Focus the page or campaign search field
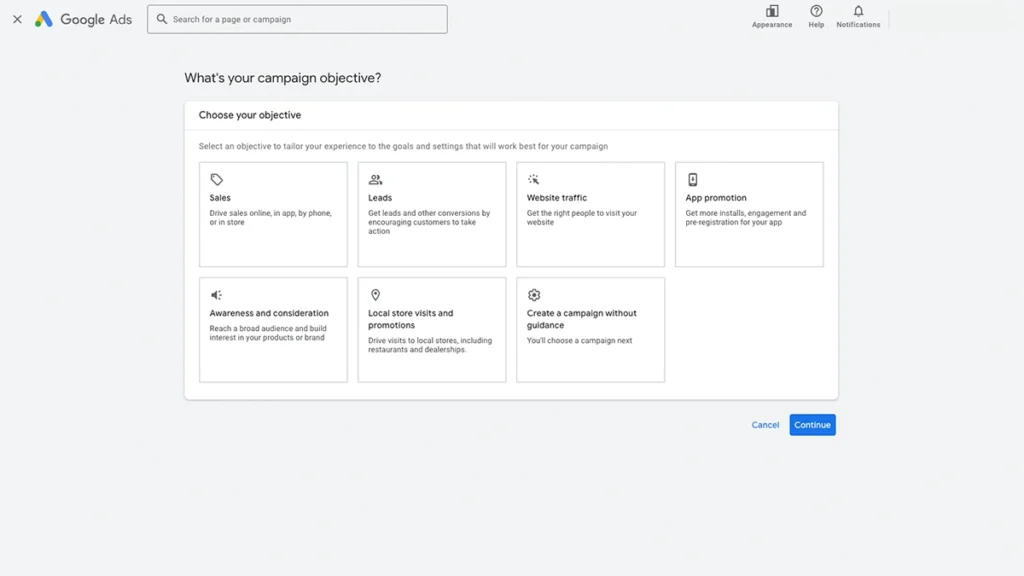This screenshot has height=576, width=1024. click(x=297, y=19)
